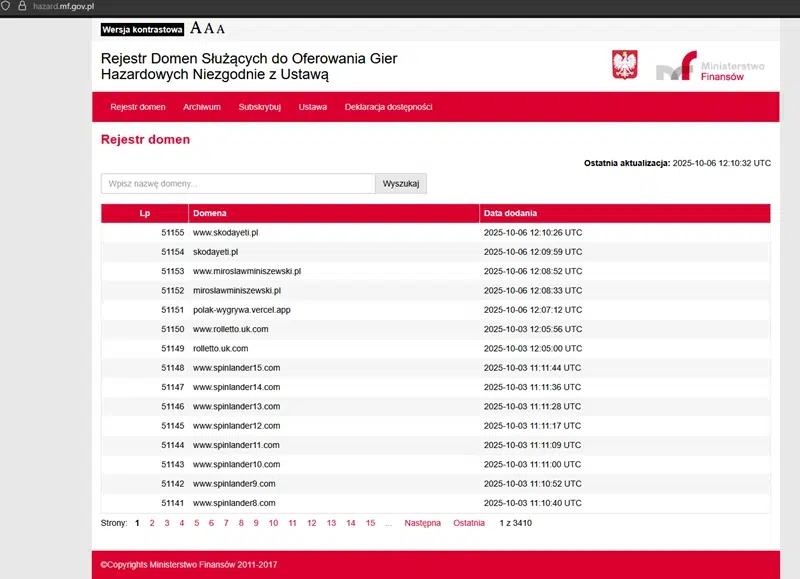
Task: Go to the Subskrybuj page
Action: pyautogui.click(x=260, y=107)
